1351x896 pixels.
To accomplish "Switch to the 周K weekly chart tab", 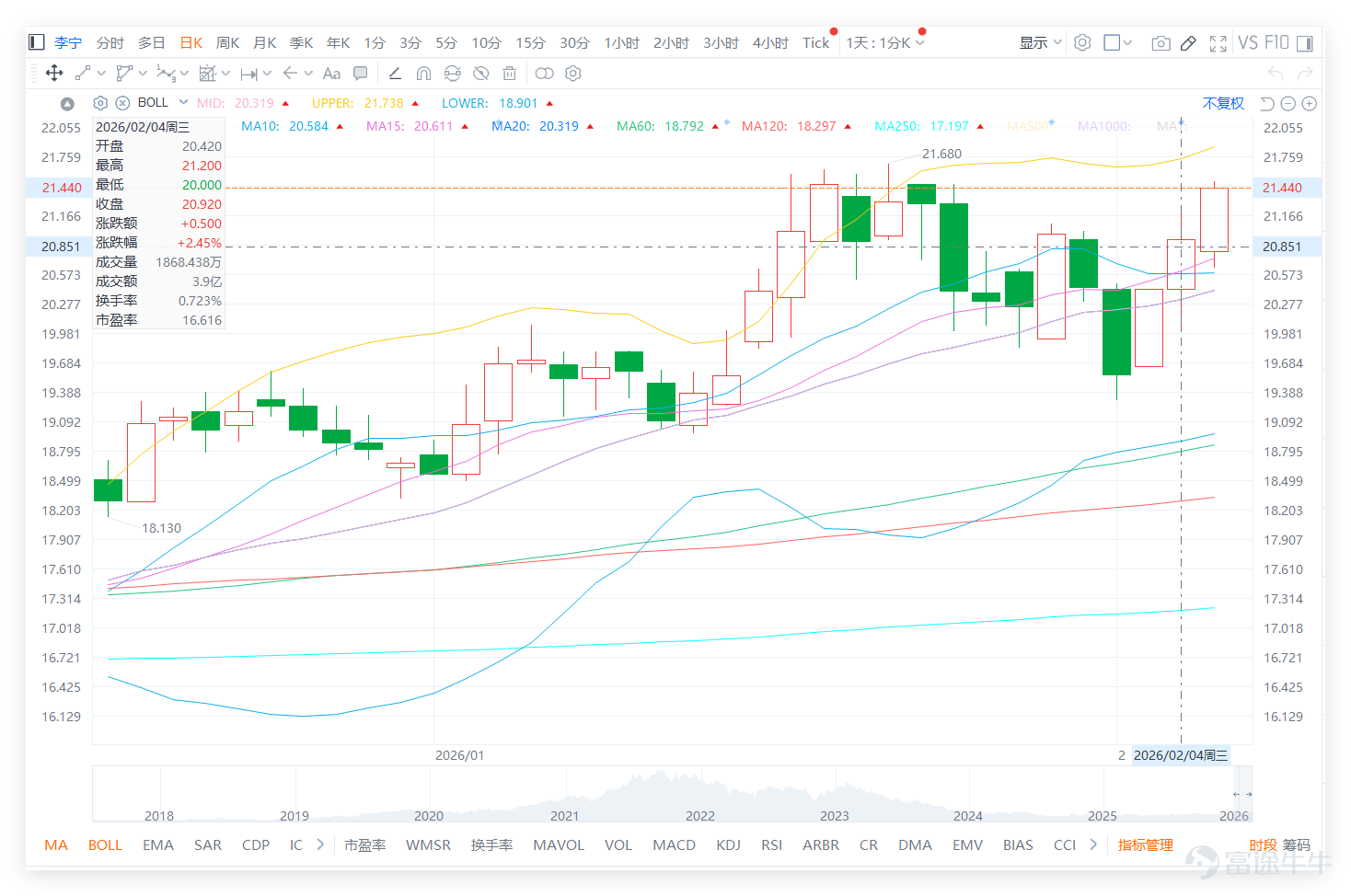I will [227, 43].
